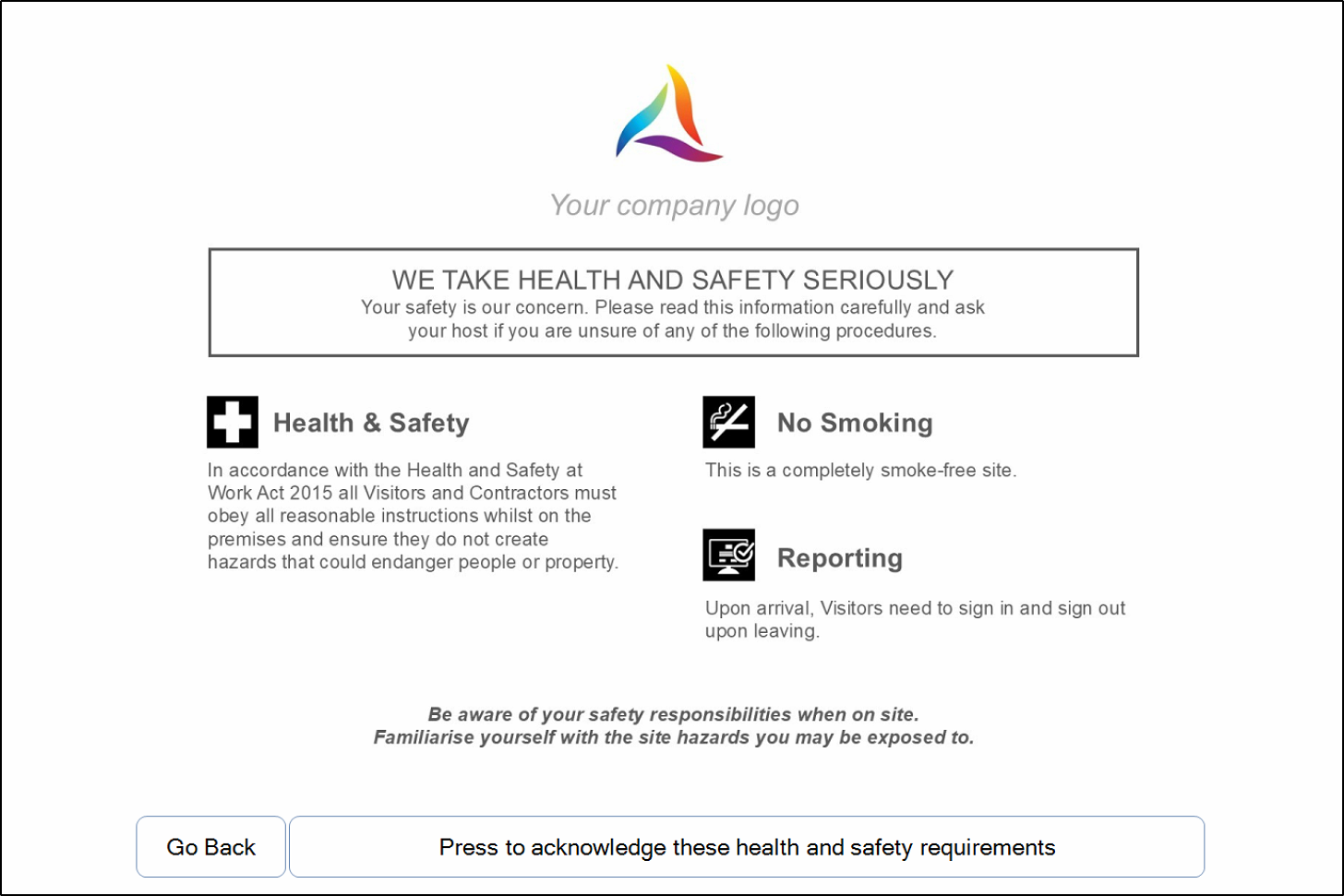Click 'ask your host if you are unsure' line
Viewport: 1344px width, 896px height.
point(673,331)
